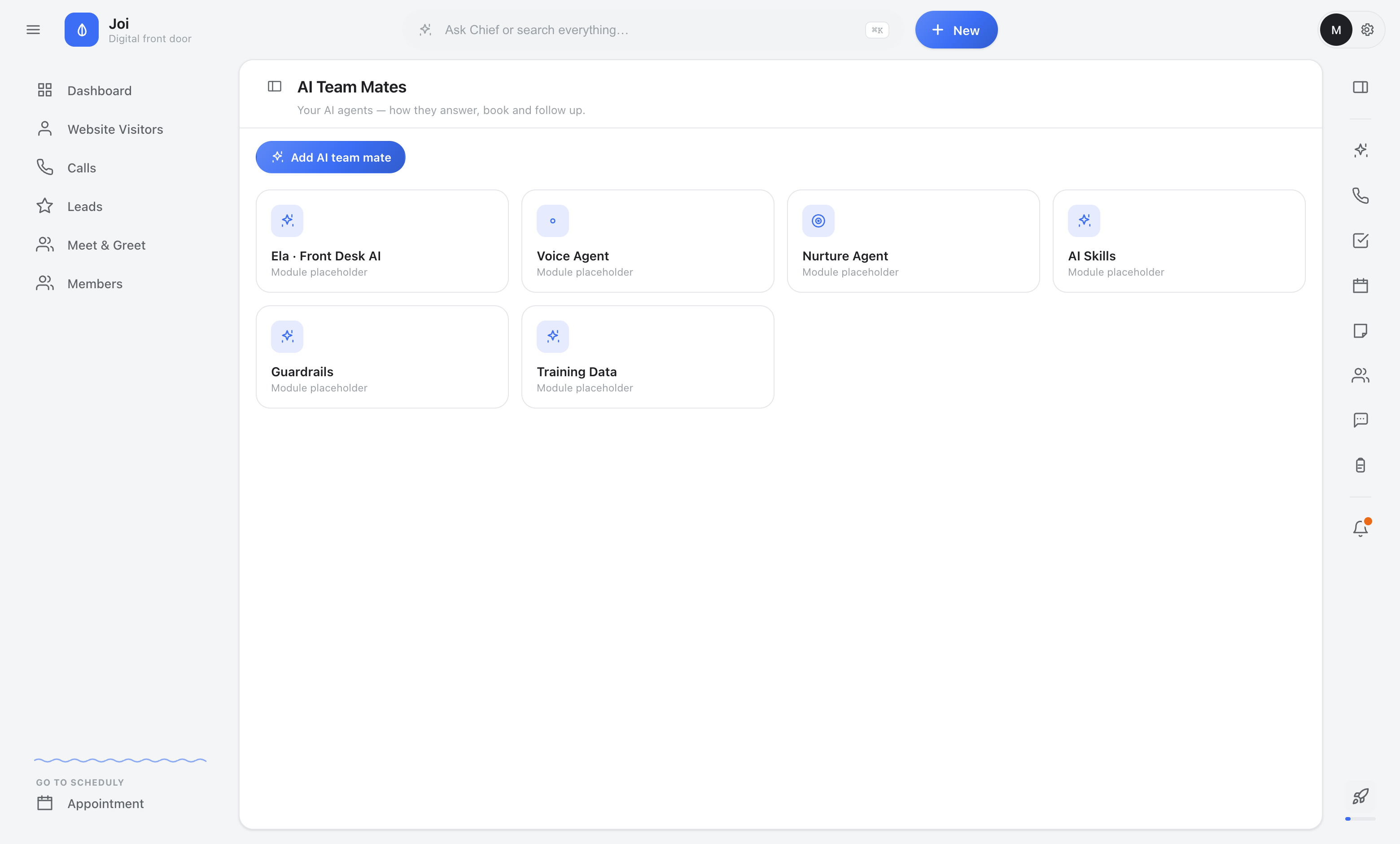Viewport: 1400px width, 844px height.
Task: Click the Ela card sparkle icon
Action: coord(287,220)
